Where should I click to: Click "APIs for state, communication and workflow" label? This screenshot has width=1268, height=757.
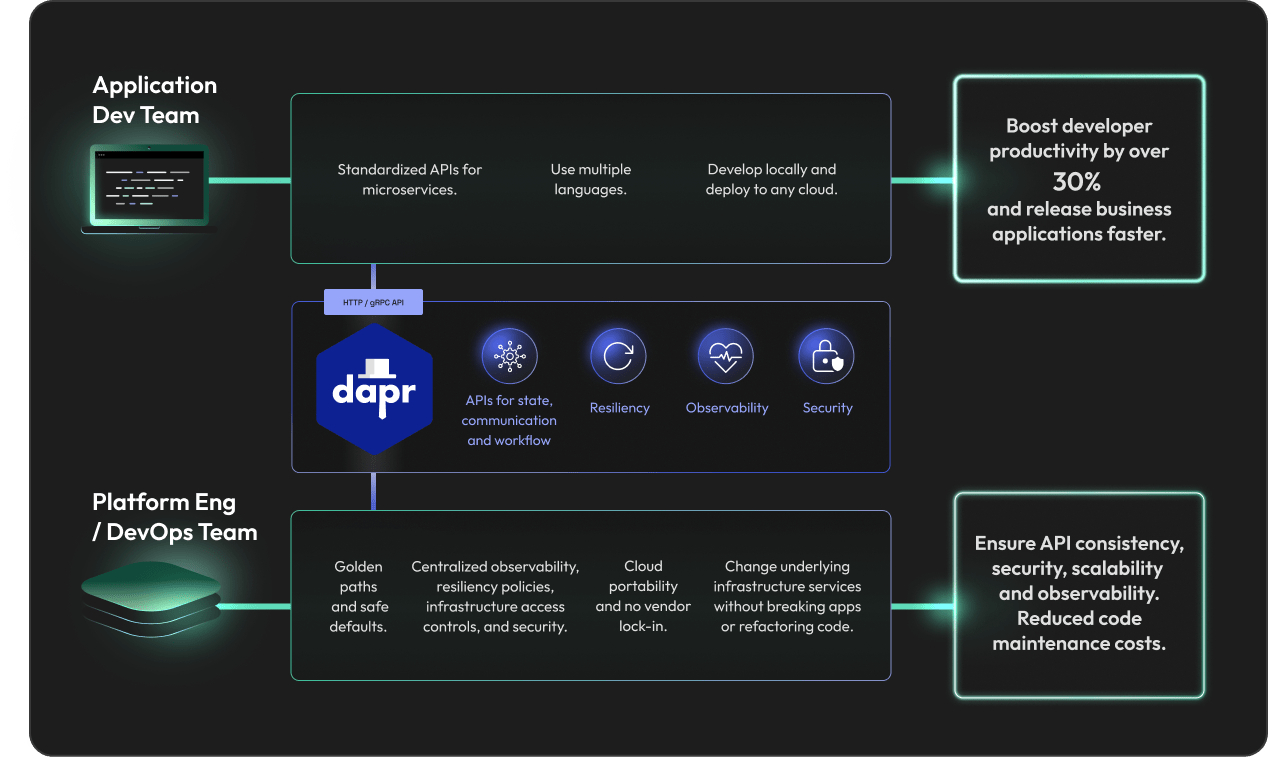509,420
